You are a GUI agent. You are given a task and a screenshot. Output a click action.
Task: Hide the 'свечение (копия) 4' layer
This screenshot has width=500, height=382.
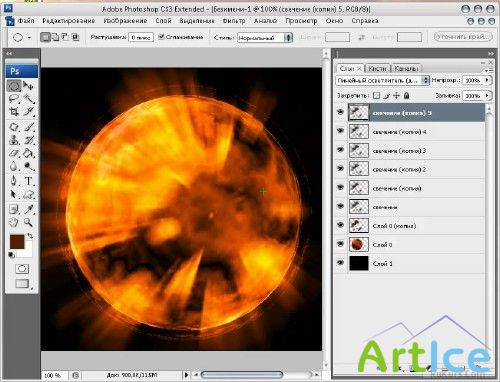point(340,131)
